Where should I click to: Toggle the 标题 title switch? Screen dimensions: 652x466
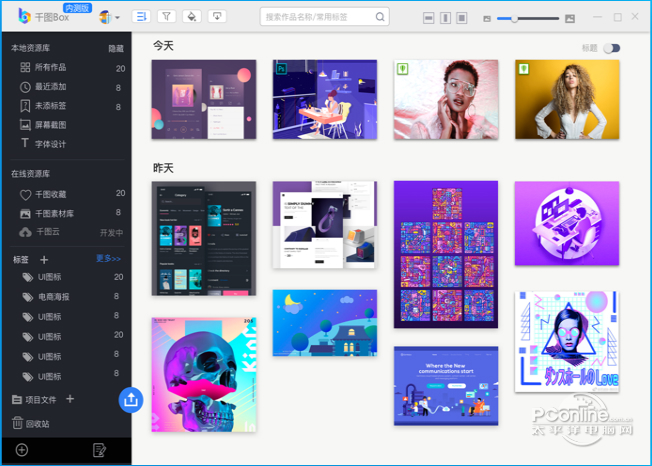[x=611, y=48]
